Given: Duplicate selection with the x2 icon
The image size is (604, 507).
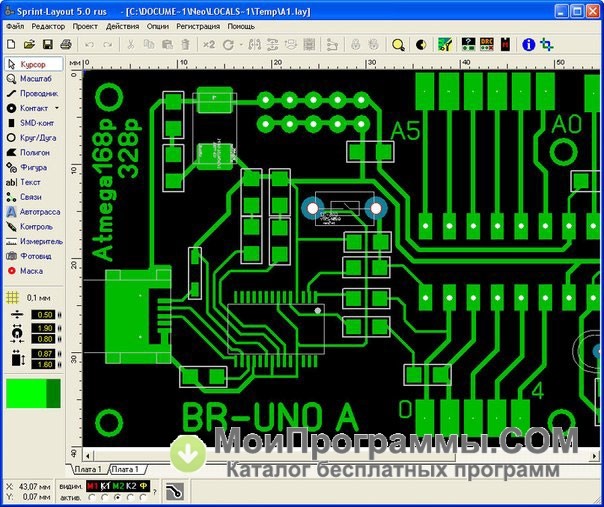Looking at the screenshot, I should point(209,45).
